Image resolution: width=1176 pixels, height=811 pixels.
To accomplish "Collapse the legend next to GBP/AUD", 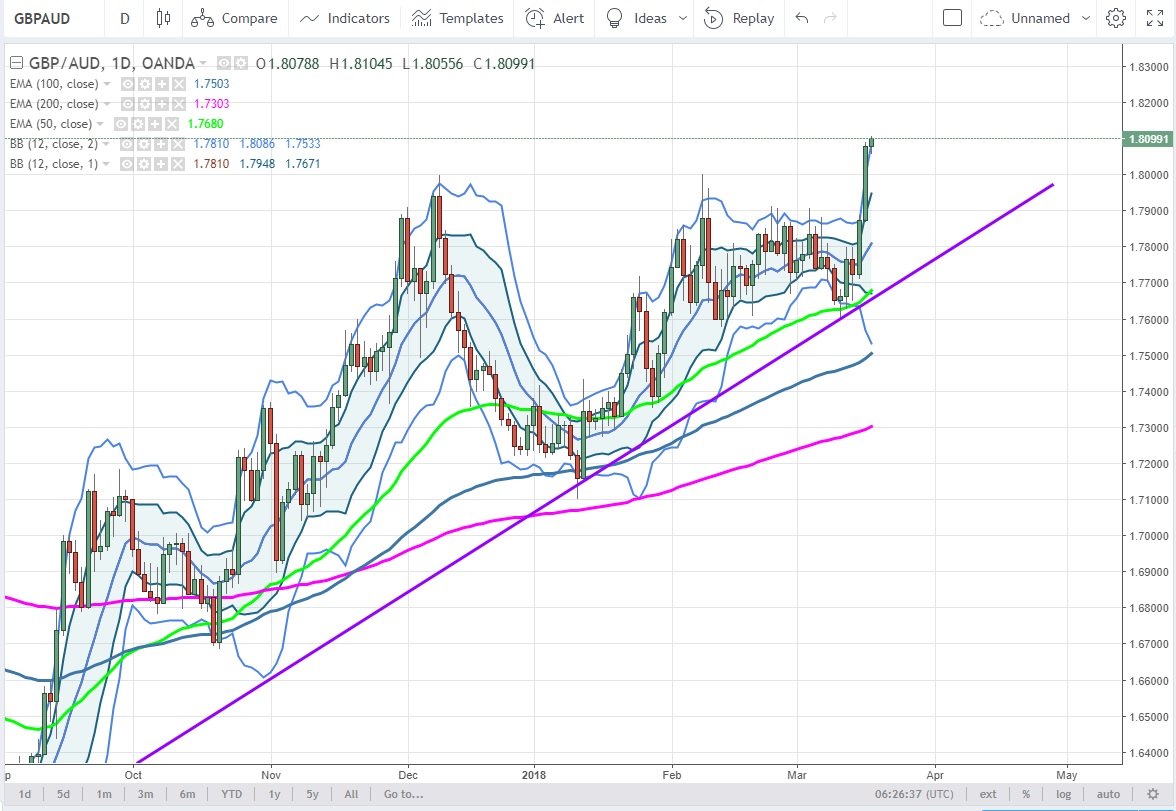I will [x=15, y=63].
